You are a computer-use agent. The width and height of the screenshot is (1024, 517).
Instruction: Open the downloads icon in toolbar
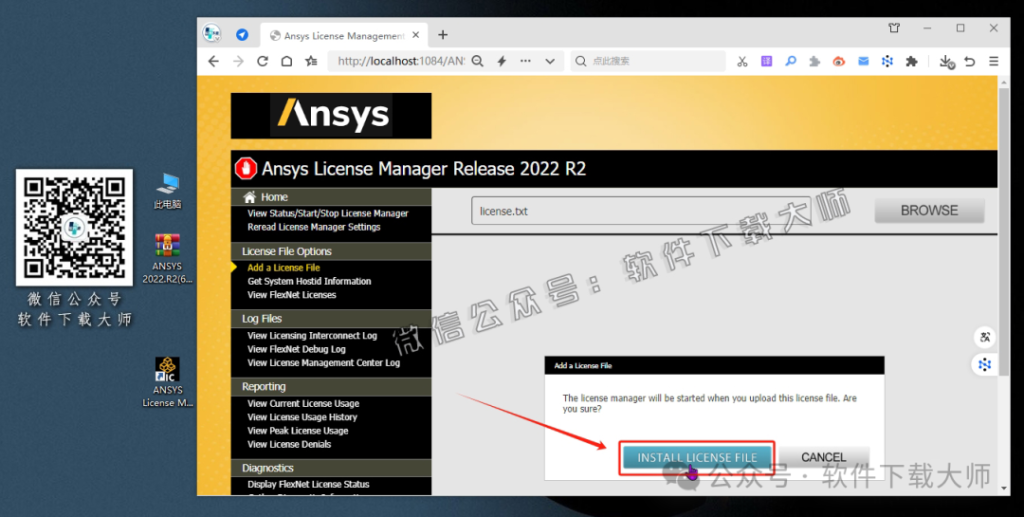(946, 61)
